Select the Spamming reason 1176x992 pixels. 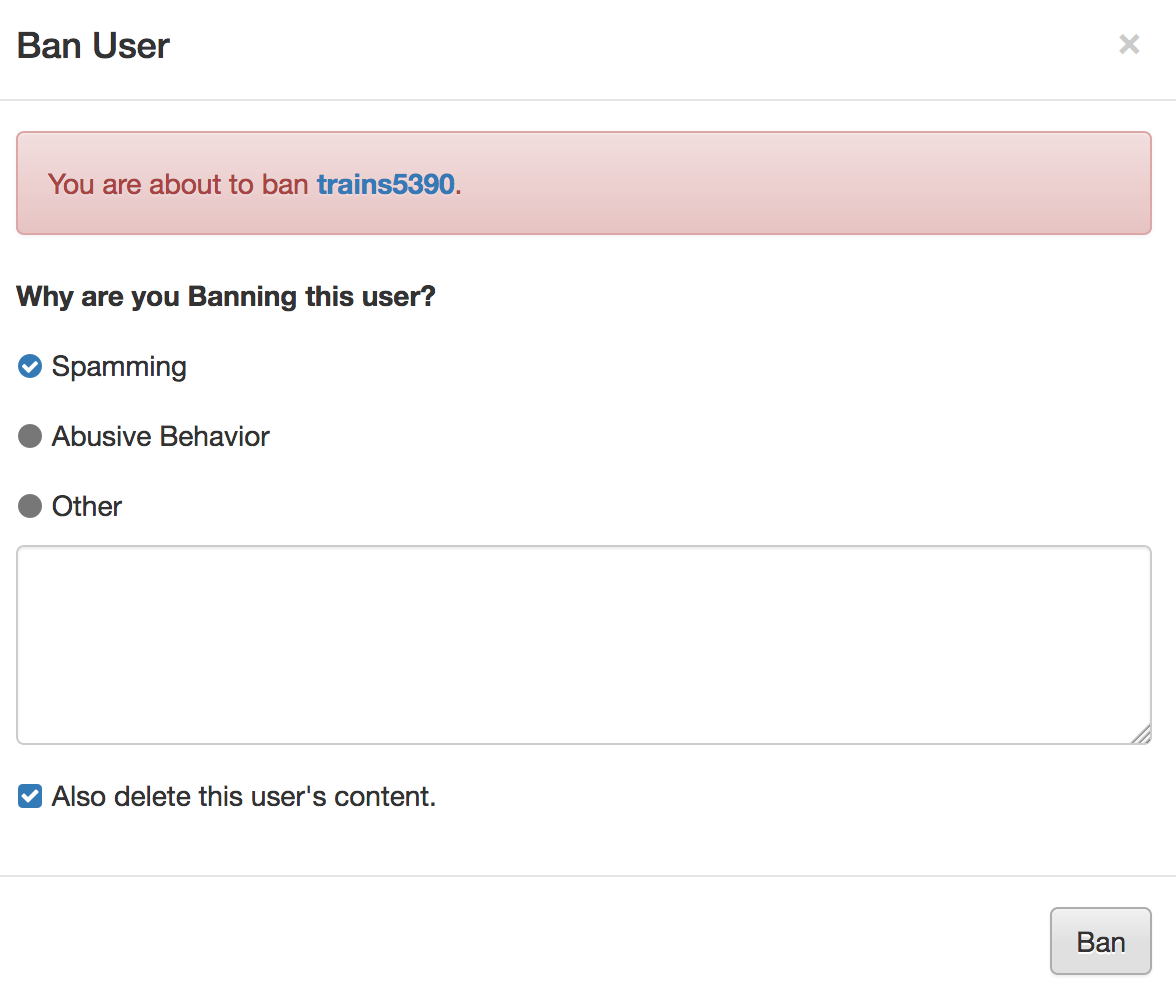(x=30, y=367)
